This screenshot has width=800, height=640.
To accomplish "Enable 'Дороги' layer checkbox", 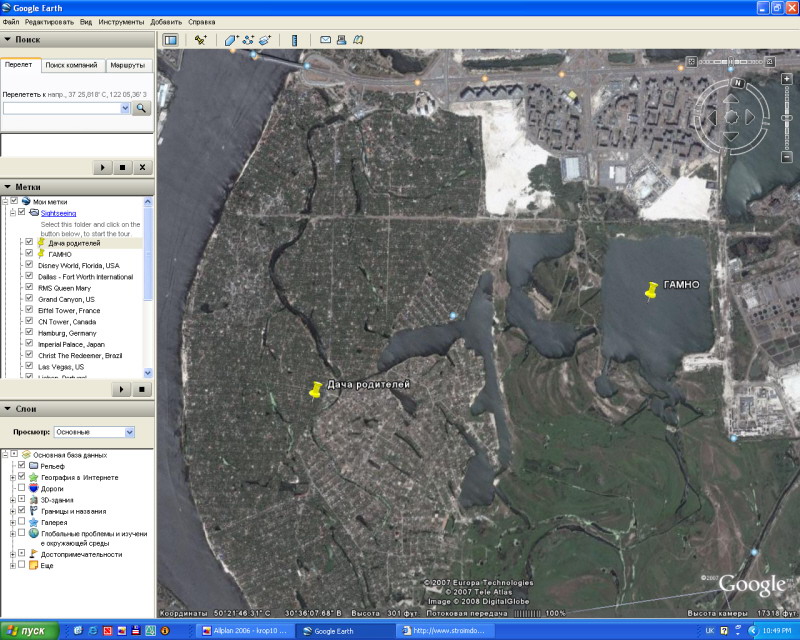I will (x=21, y=487).
